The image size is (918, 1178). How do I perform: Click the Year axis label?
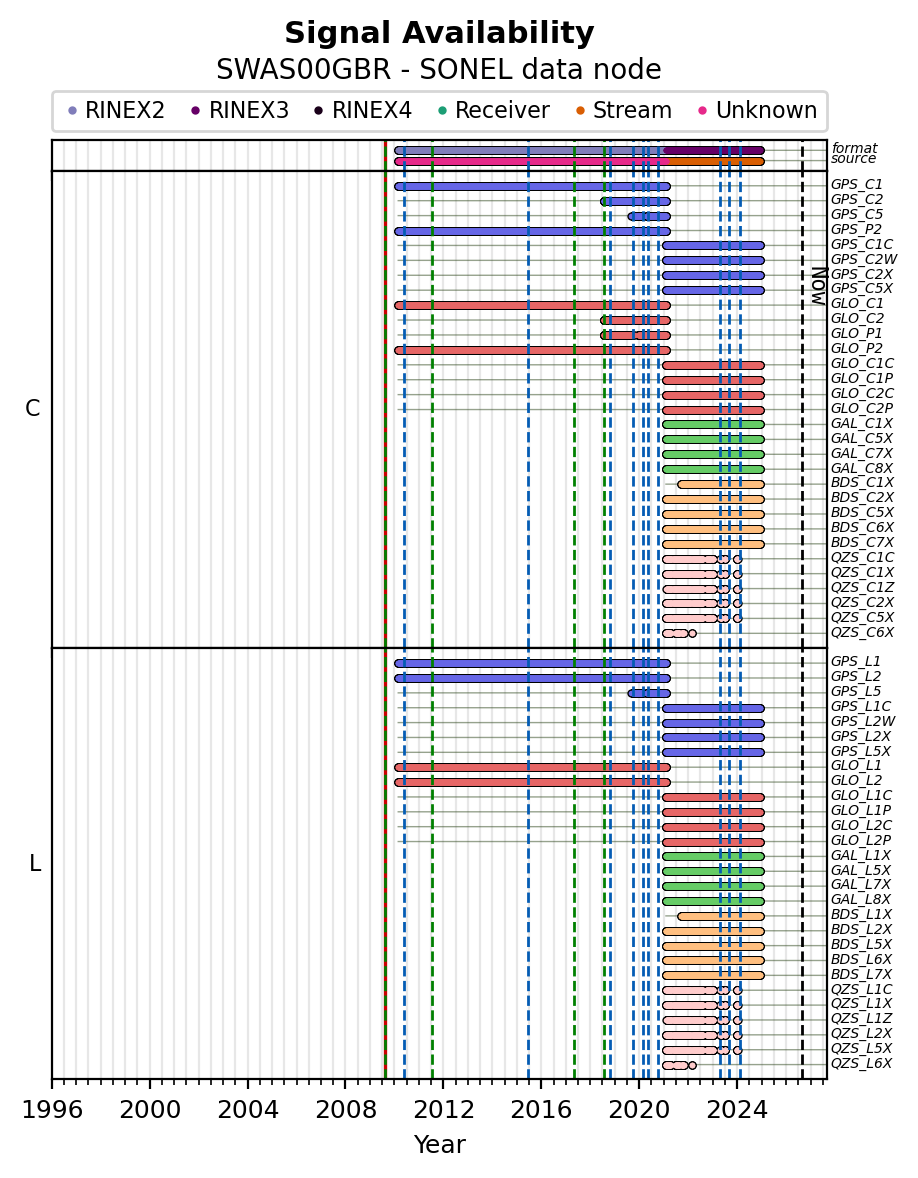(439, 1144)
